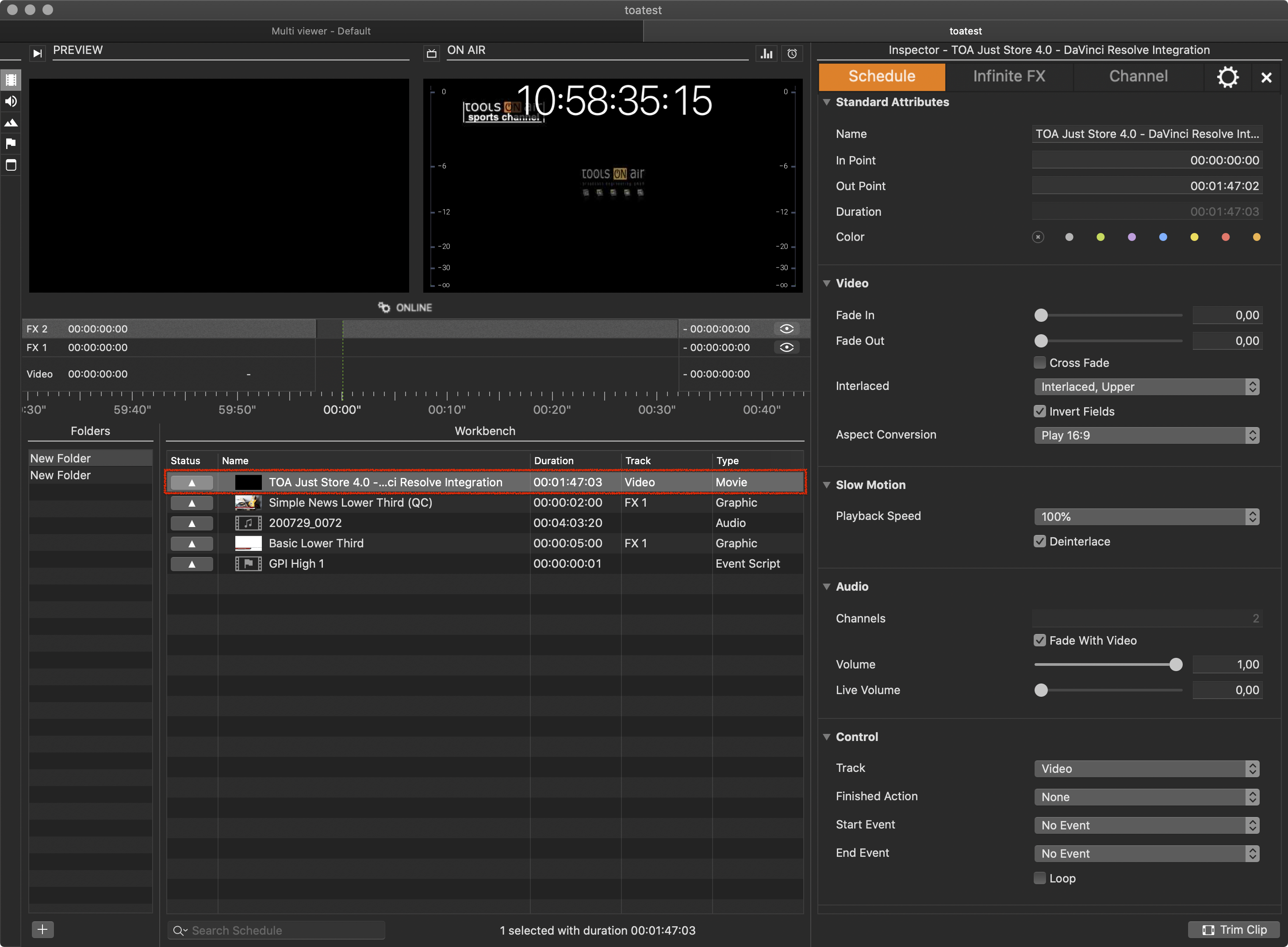Click status arrow for Simple News Lower Third
Screen dimensions: 1288x947
(192, 503)
